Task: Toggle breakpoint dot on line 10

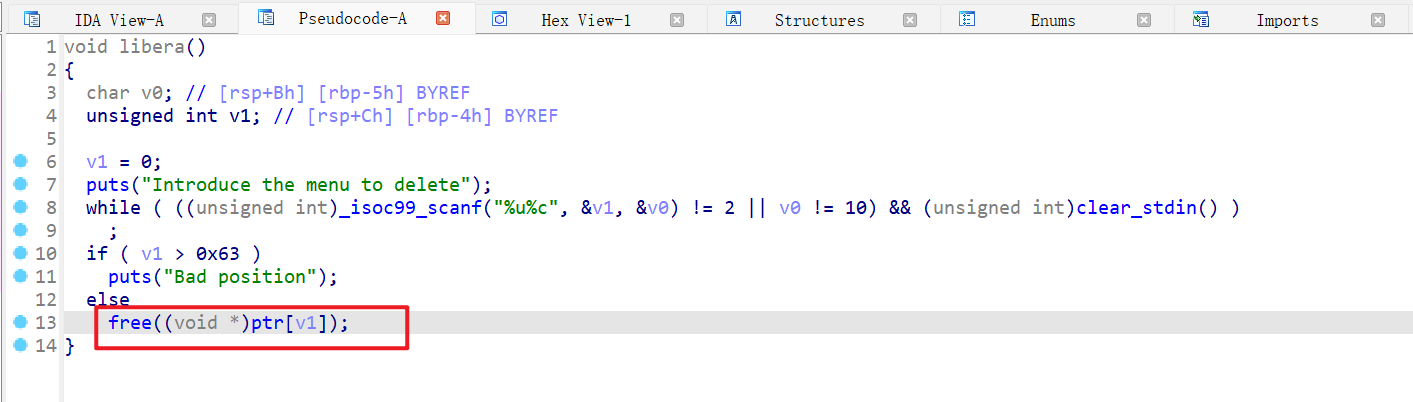Action: tap(19, 253)
